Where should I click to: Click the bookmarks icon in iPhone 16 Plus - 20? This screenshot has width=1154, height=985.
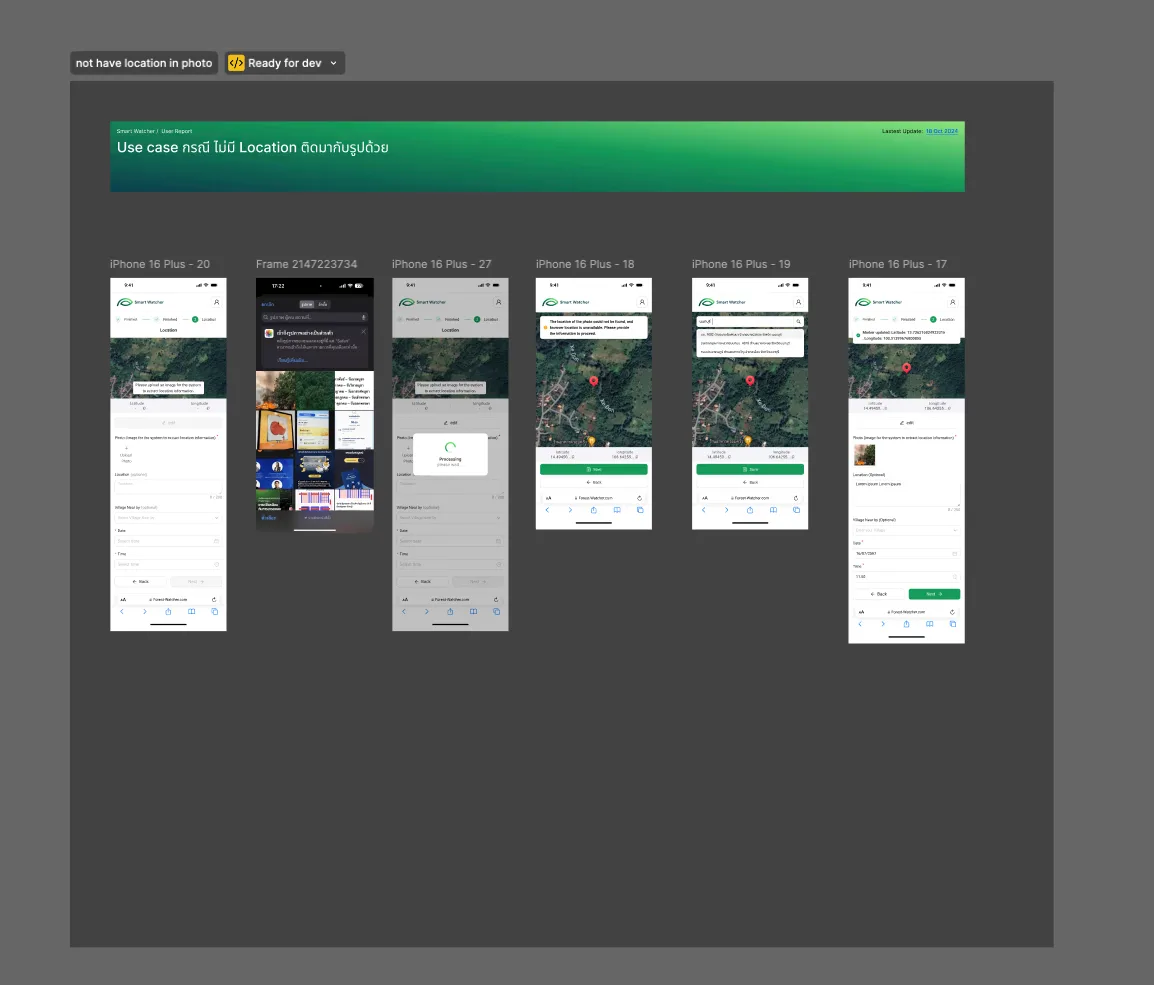191,612
